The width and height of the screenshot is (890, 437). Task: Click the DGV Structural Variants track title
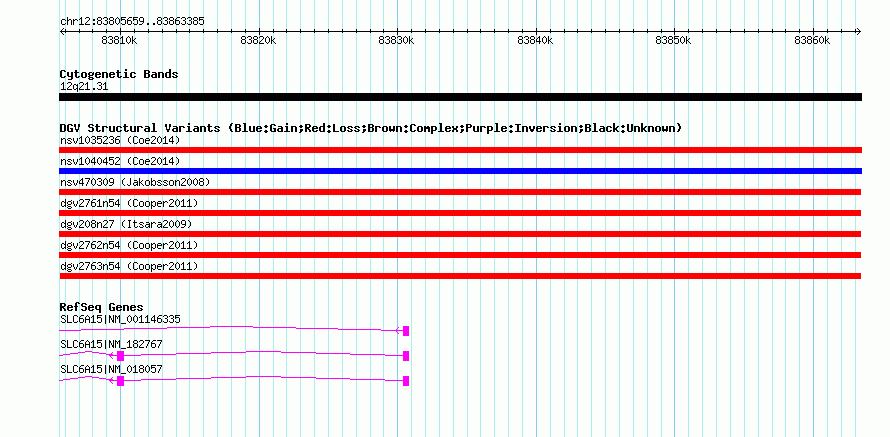point(371,128)
